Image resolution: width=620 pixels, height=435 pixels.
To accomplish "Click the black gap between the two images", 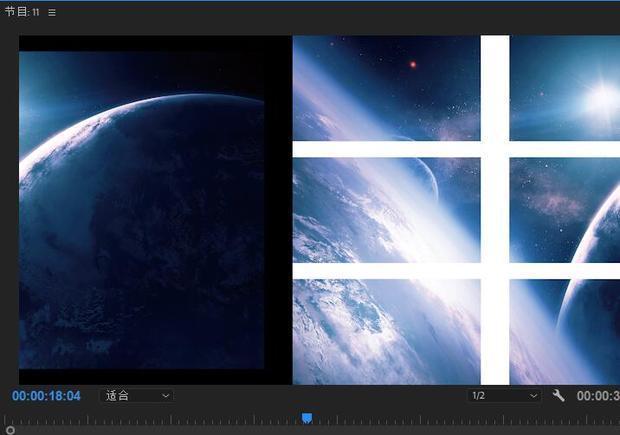I will [278, 210].
